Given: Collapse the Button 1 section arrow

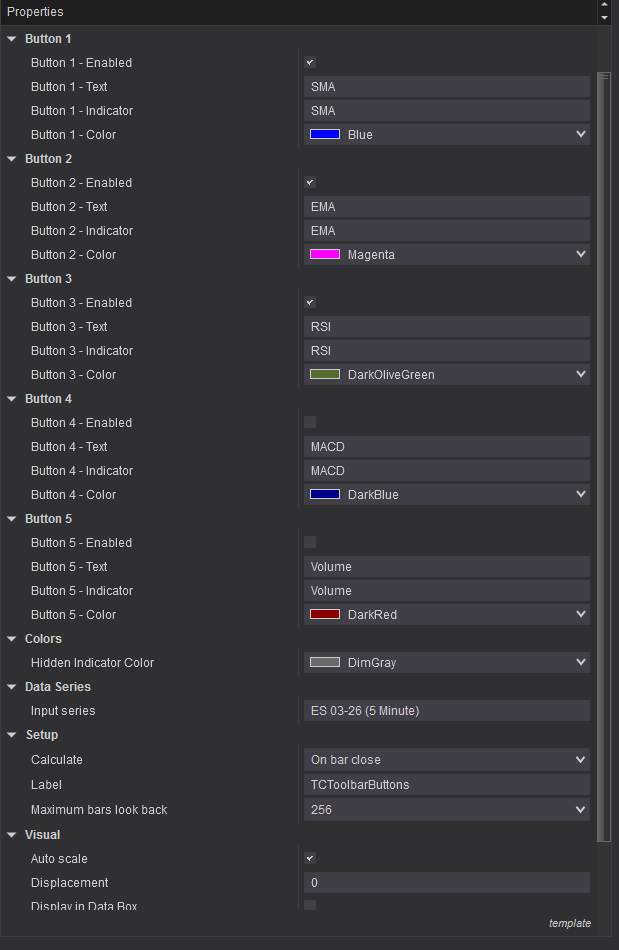Looking at the screenshot, I should [12, 39].
